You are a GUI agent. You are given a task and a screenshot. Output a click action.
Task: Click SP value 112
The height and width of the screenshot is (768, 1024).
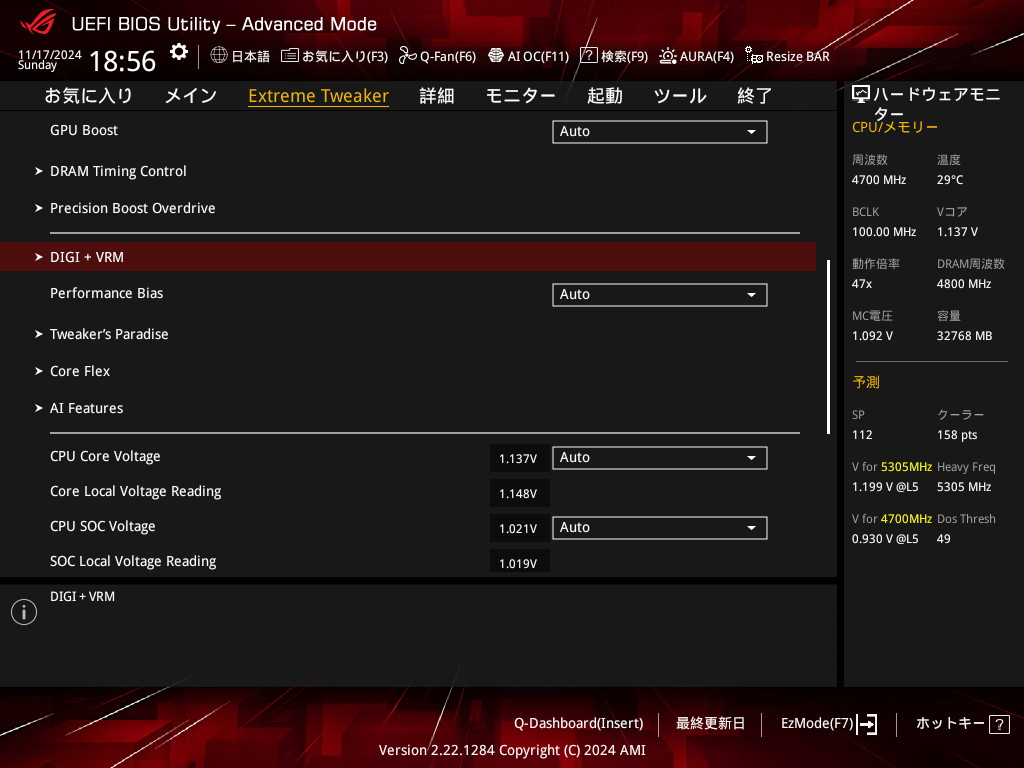point(862,435)
